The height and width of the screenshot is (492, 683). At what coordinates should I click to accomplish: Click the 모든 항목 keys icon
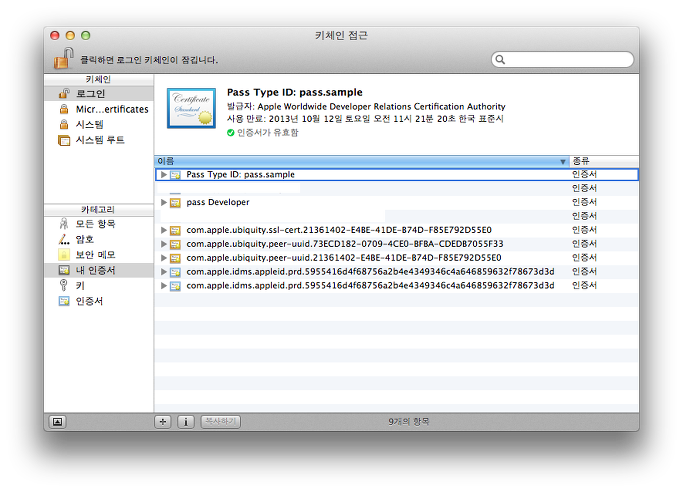64,224
